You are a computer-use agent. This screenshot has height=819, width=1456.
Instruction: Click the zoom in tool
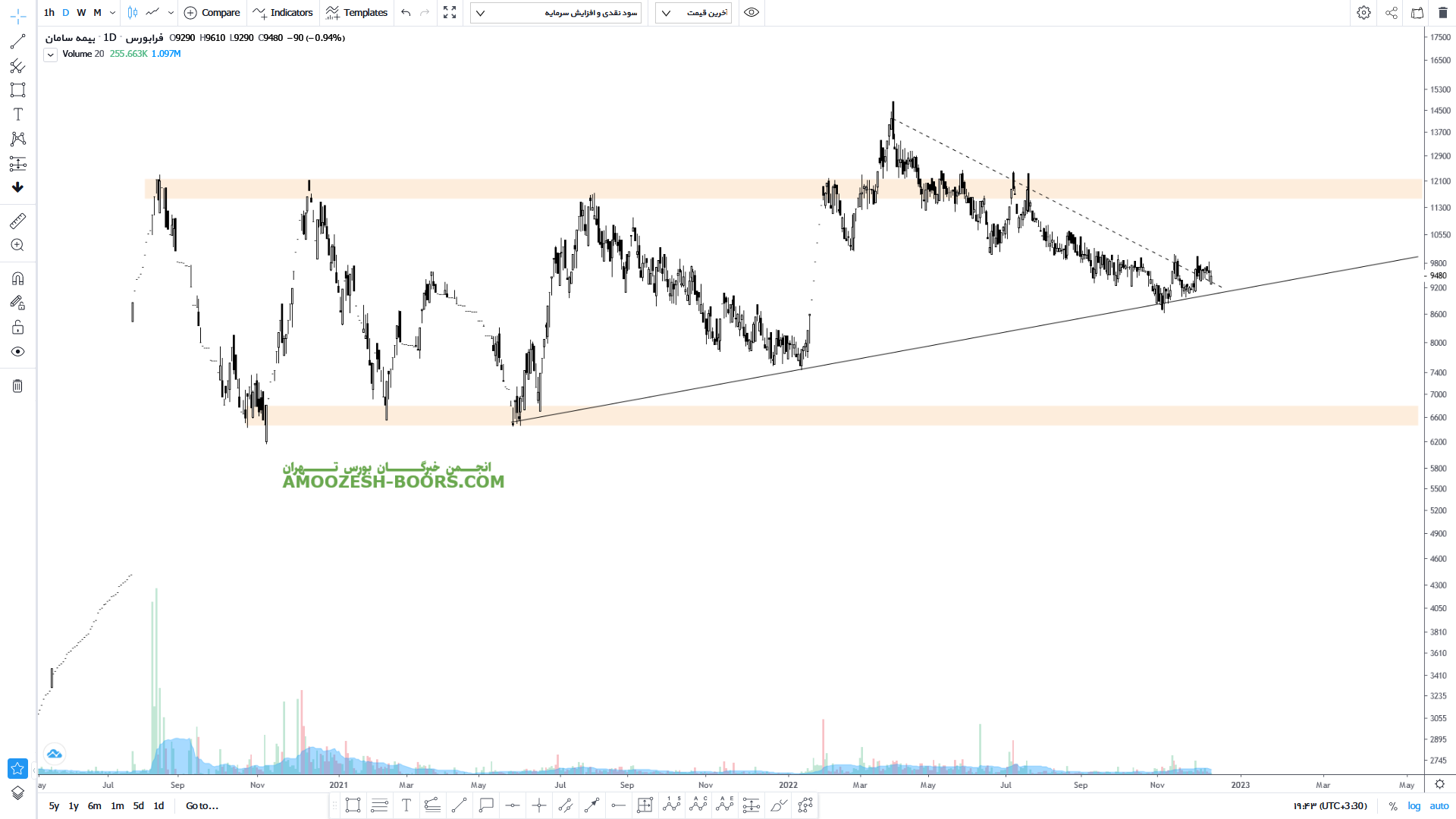[x=17, y=245]
